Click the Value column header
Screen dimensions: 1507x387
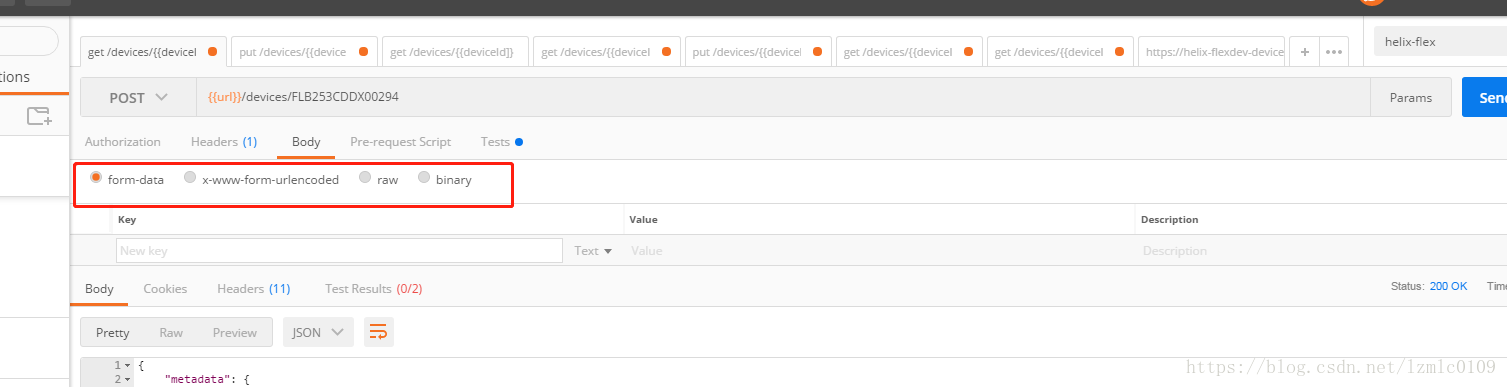[643, 219]
